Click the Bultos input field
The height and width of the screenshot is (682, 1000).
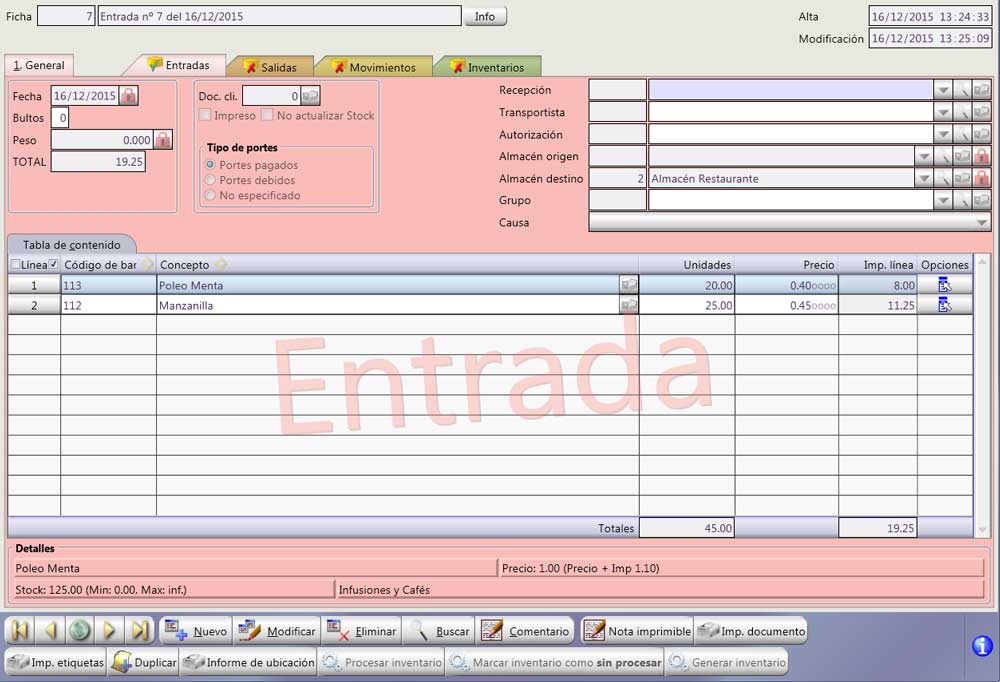(x=60, y=118)
